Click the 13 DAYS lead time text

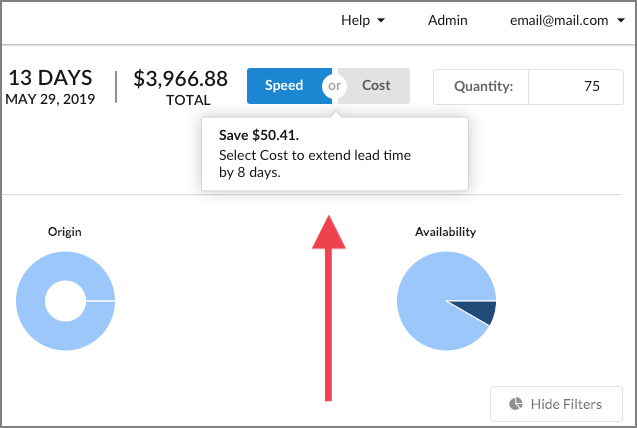[x=50, y=78]
